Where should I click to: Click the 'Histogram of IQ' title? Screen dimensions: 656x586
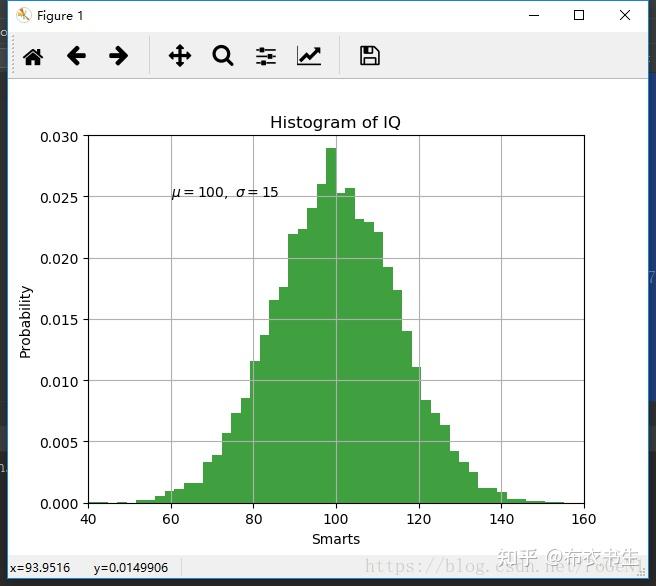[x=335, y=123]
